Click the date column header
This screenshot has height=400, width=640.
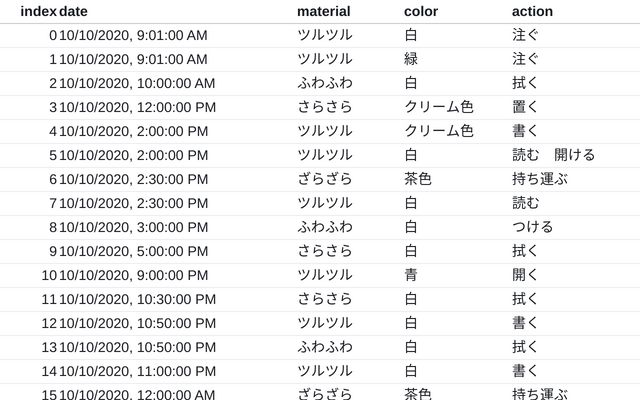pos(72,11)
